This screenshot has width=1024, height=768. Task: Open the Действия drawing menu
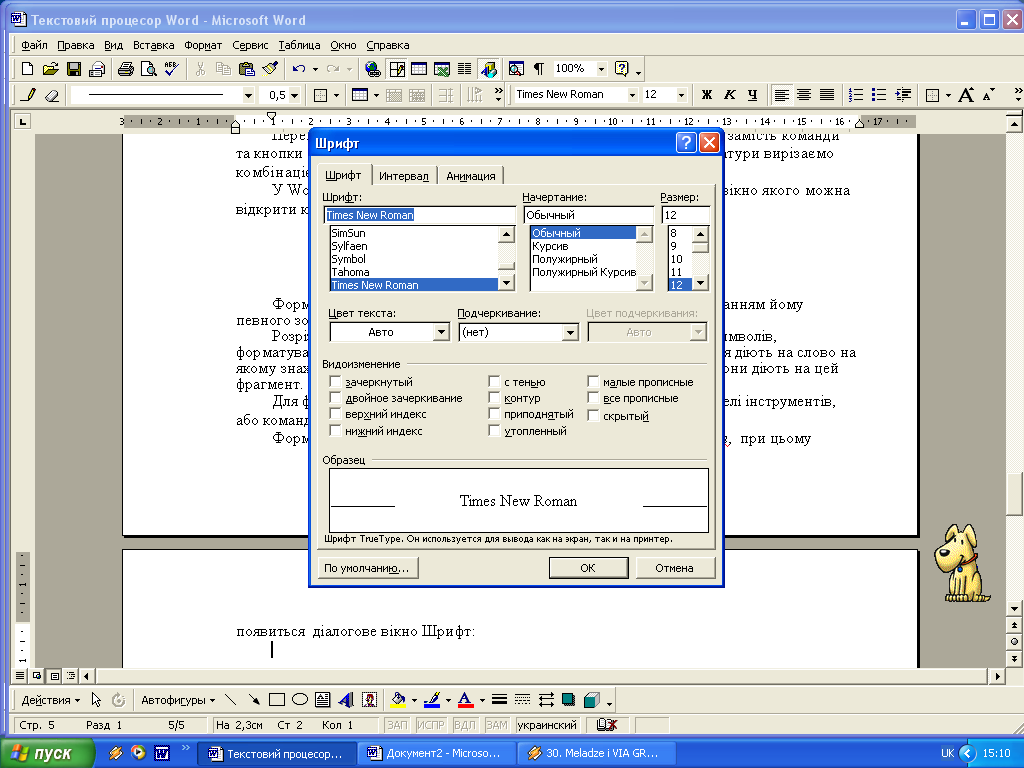(50, 700)
